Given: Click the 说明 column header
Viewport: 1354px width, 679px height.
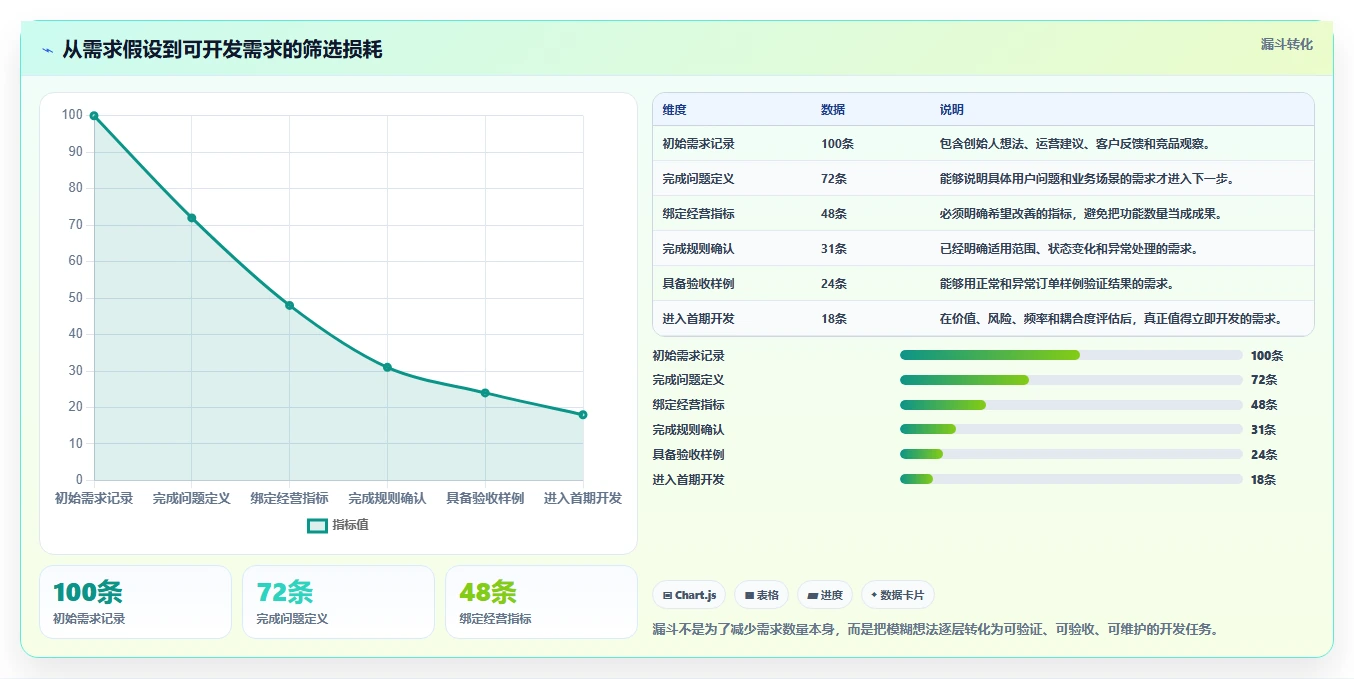Looking at the screenshot, I should tap(952, 110).
